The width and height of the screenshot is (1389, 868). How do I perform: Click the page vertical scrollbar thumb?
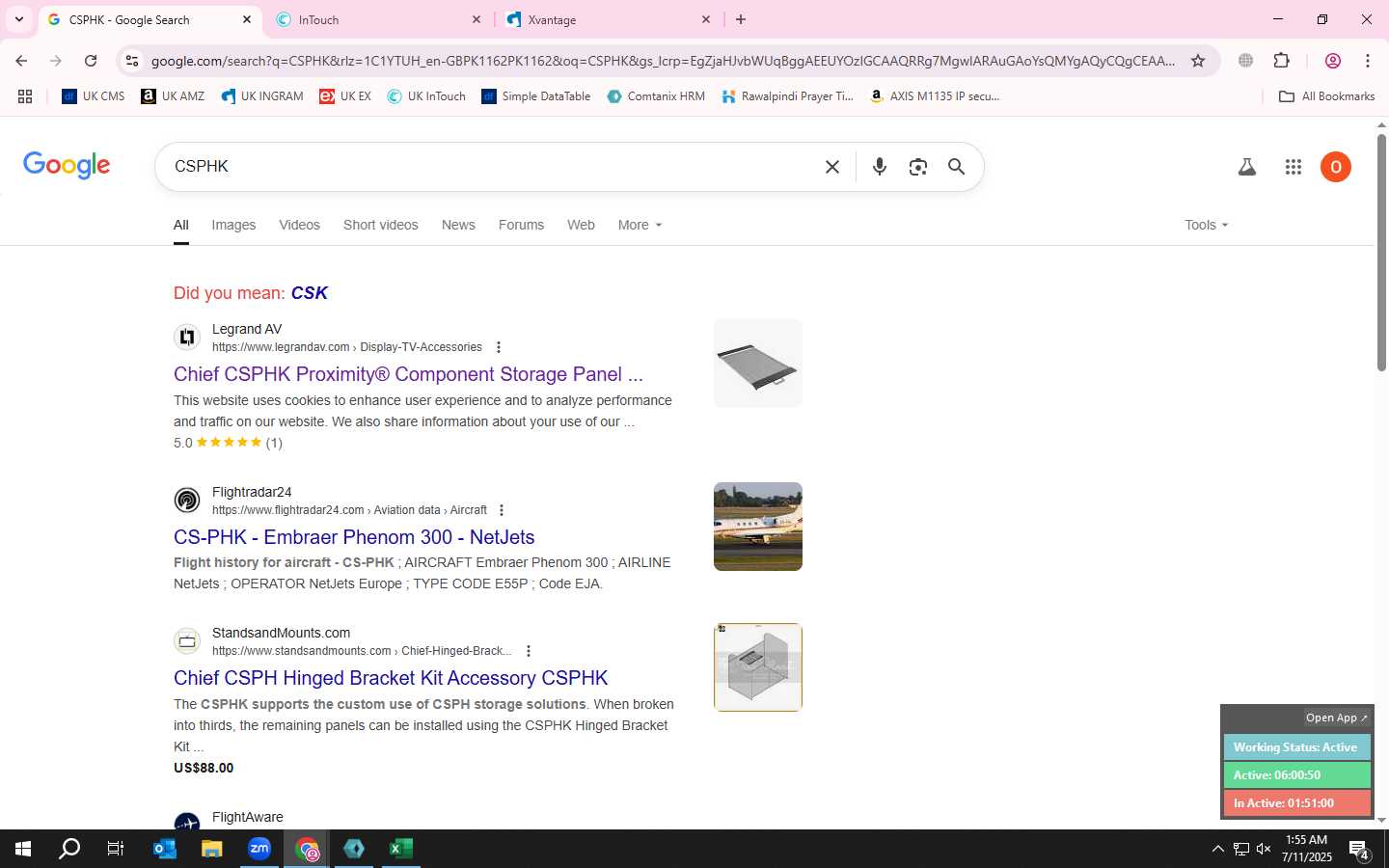[x=1381, y=253]
